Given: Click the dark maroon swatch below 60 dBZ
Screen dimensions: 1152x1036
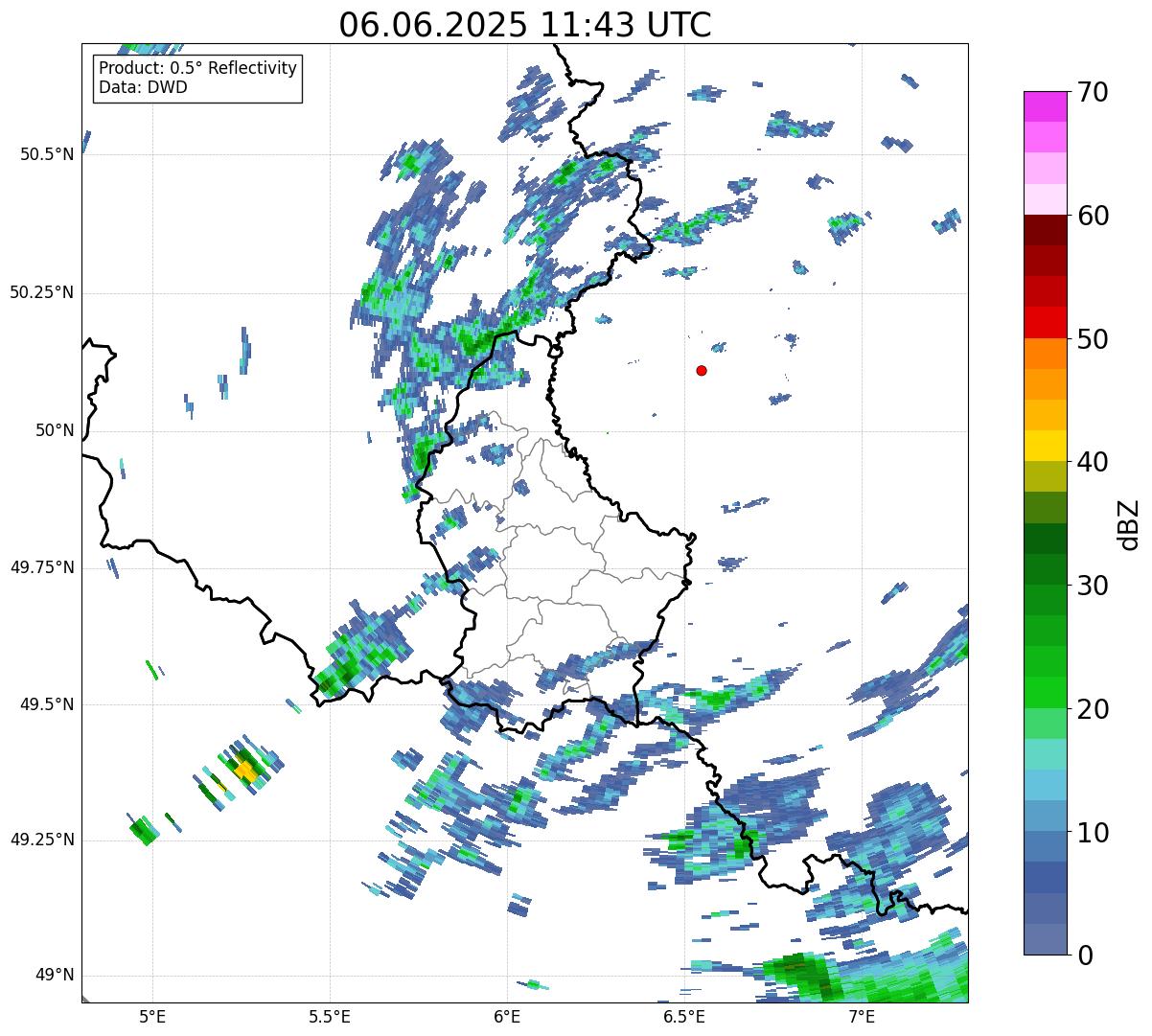Looking at the screenshot, I should coord(1046,230).
